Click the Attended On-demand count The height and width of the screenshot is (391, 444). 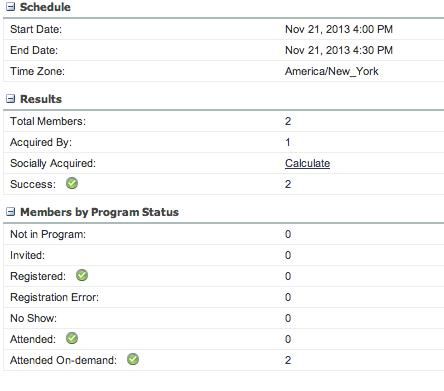tap(288, 360)
